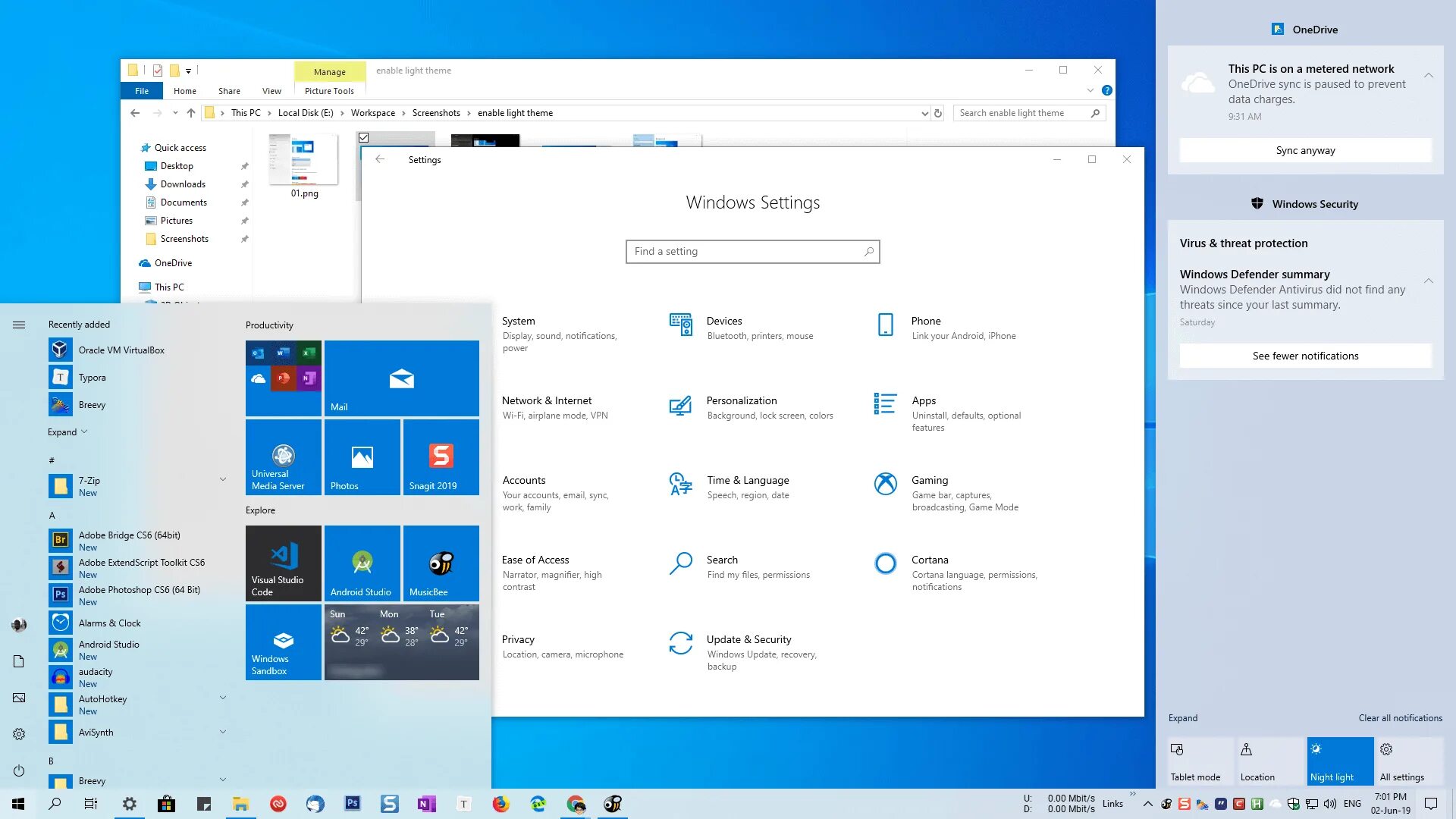Expand the 7-Zip folder in Start
The image size is (1456, 819).
(x=223, y=479)
